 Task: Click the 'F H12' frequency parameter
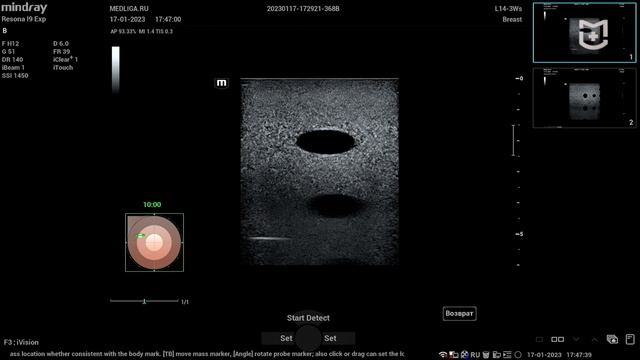pyautogui.click(x=10, y=43)
